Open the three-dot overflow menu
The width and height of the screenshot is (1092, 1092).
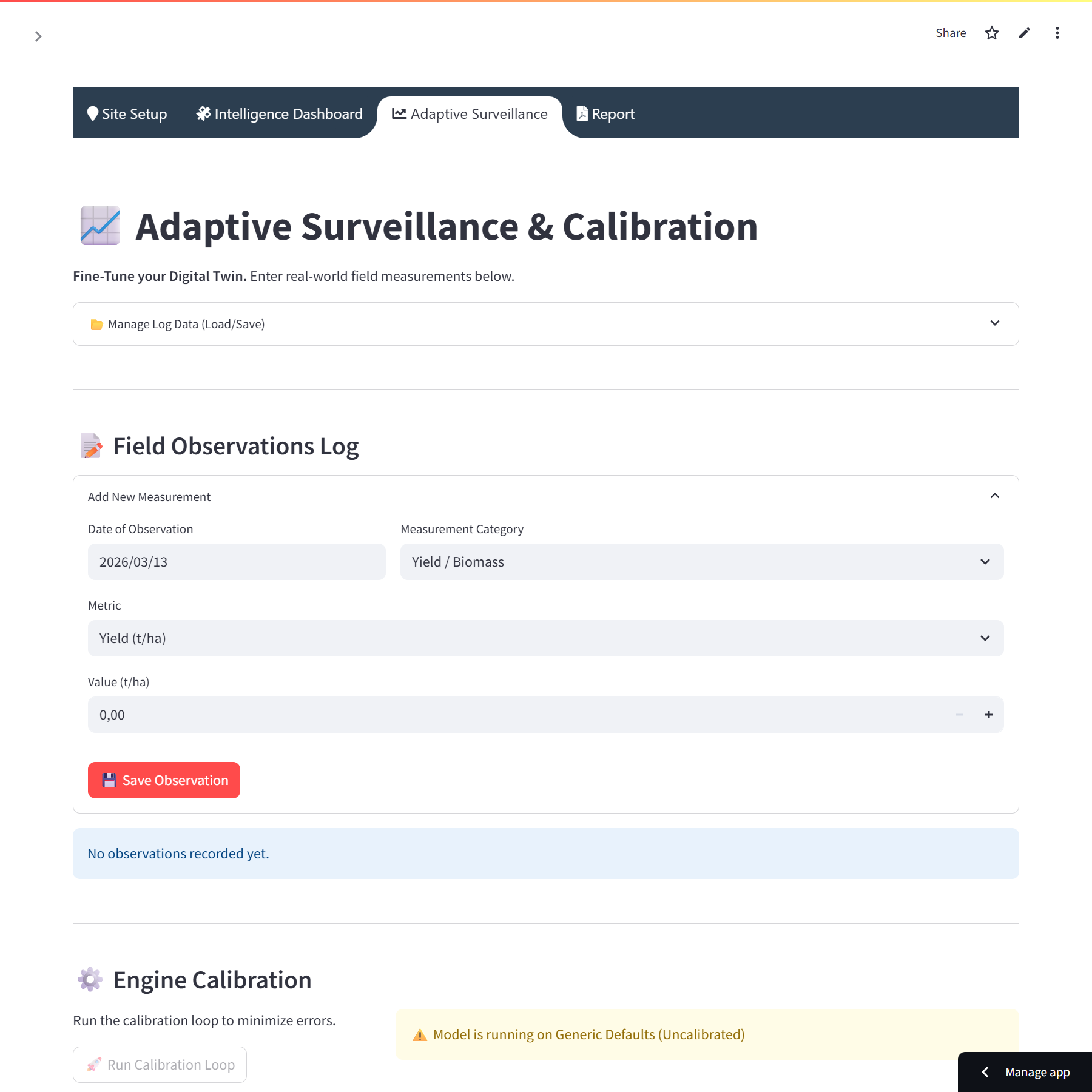[x=1057, y=33]
